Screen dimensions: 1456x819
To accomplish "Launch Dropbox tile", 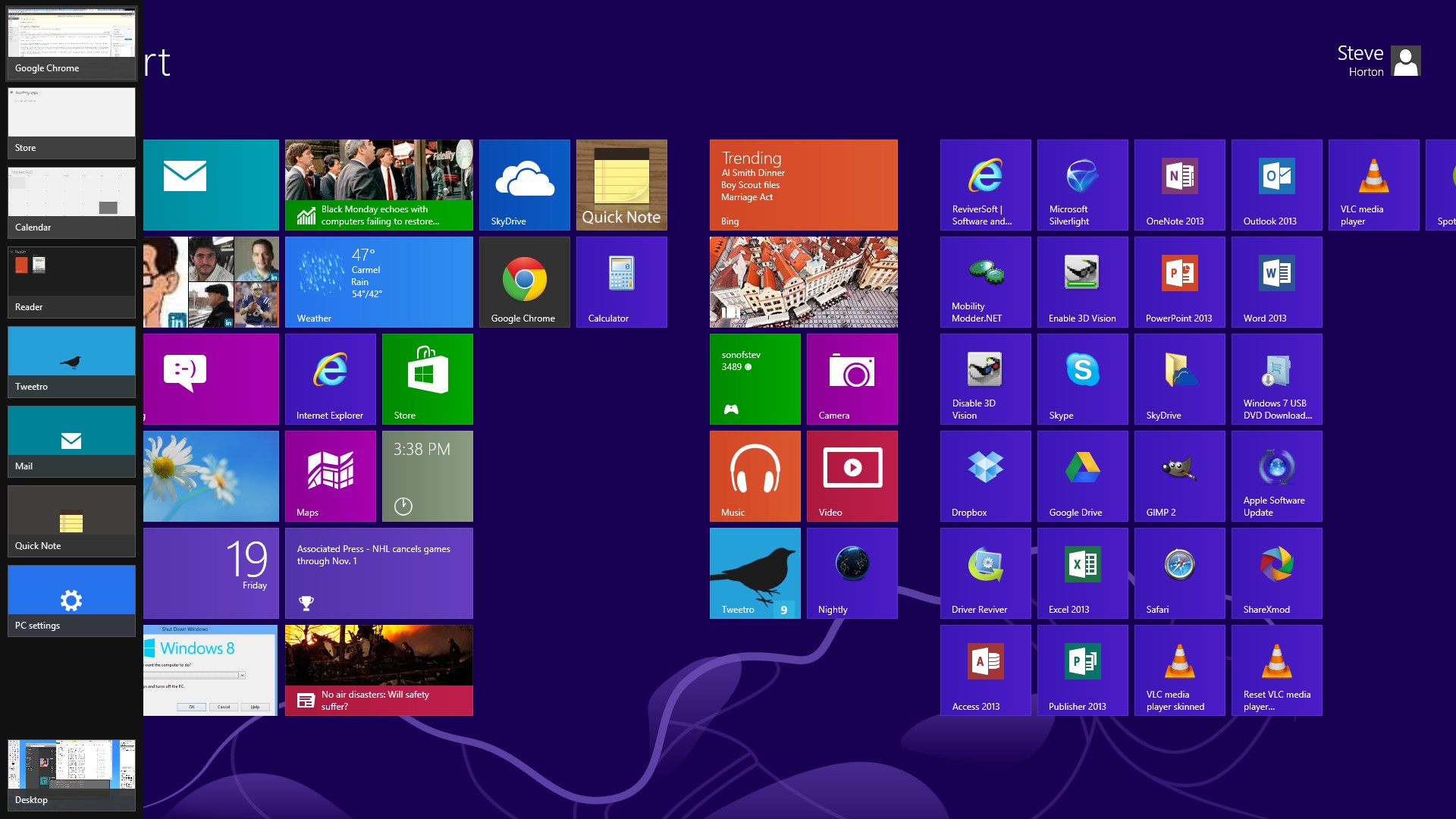I will pyautogui.click(x=986, y=476).
